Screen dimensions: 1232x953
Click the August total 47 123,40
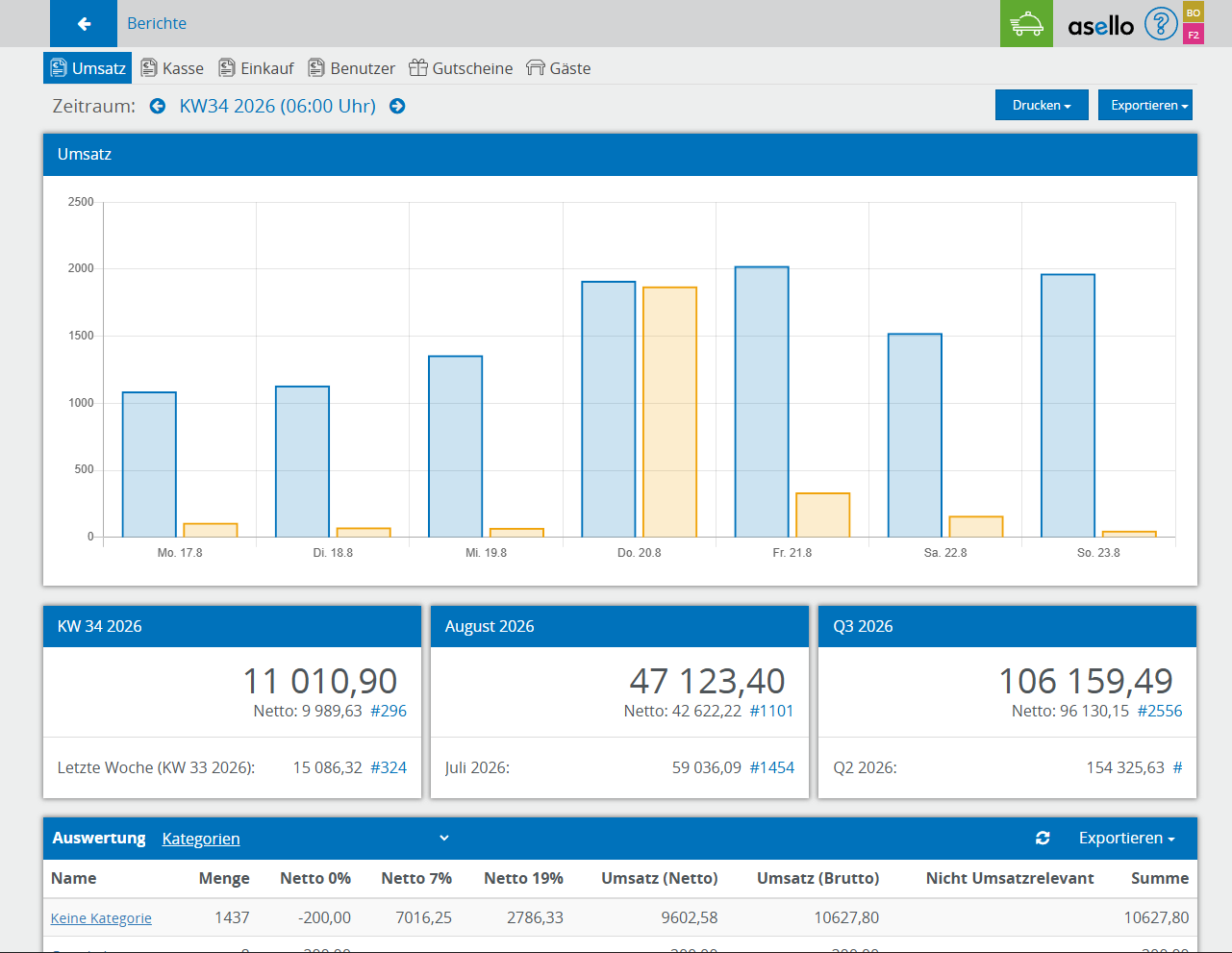pyautogui.click(x=708, y=681)
